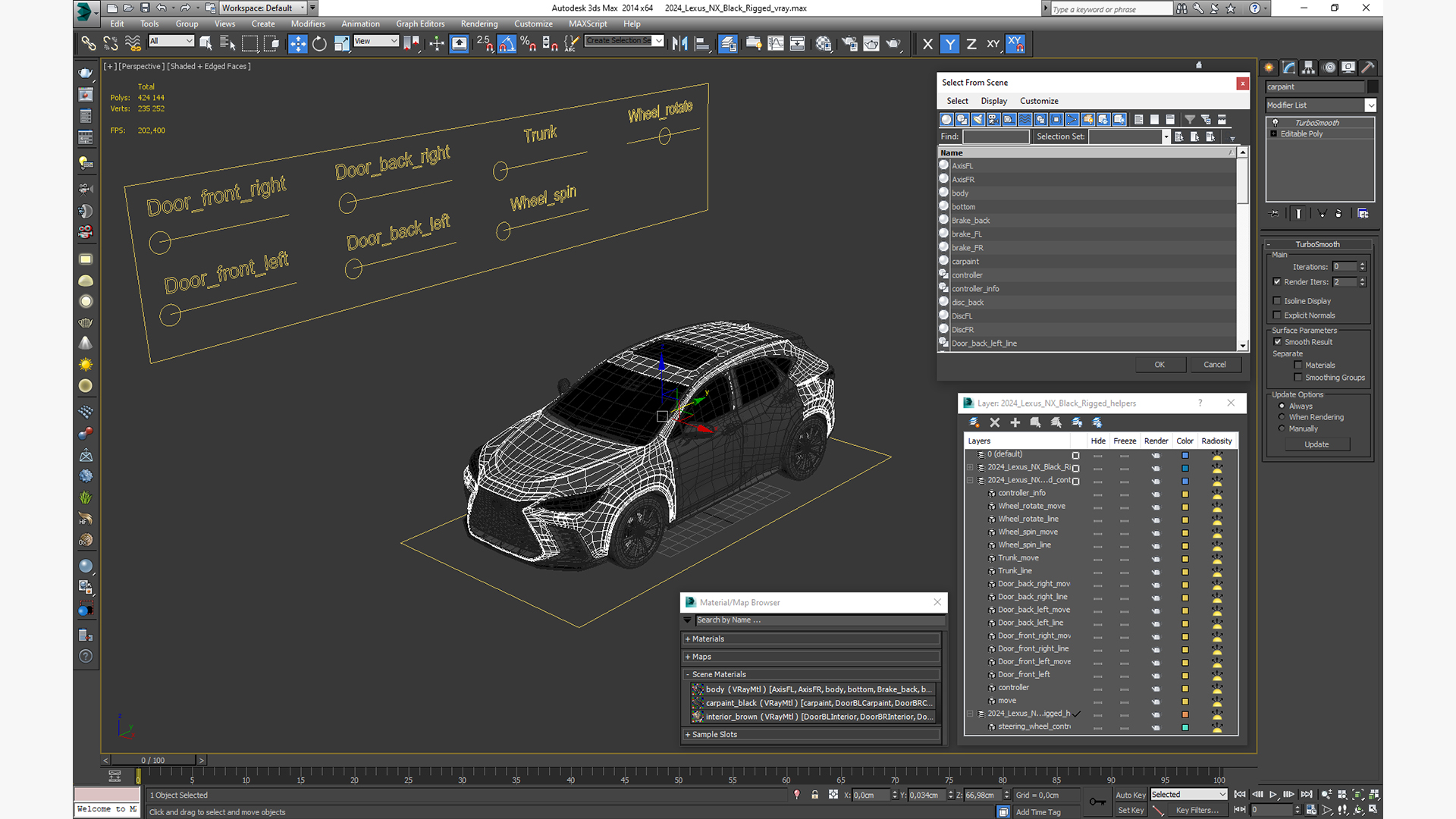
Task: Select the Select and Move tool
Action: 297,44
